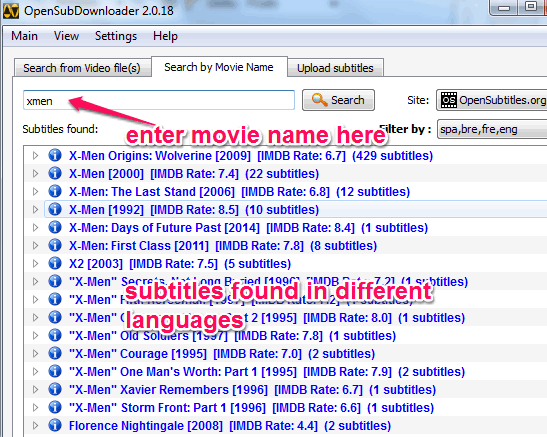Click info icon for "X-Men" Courage [1995]
This screenshot has height=437, width=547.
[x=55, y=353]
